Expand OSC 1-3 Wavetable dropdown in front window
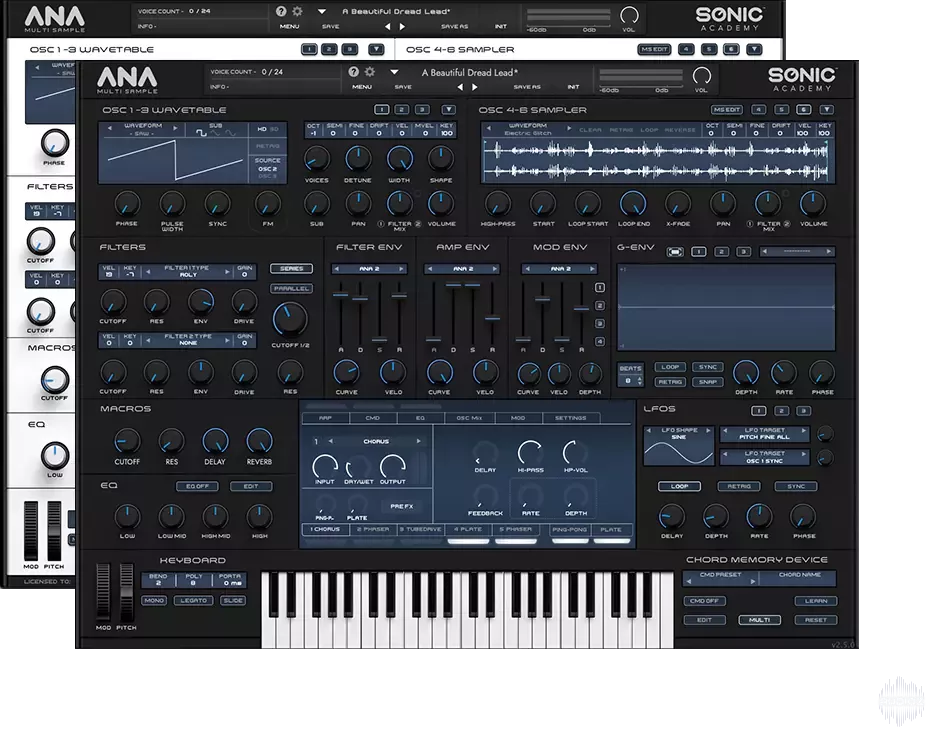 [449, 110]
